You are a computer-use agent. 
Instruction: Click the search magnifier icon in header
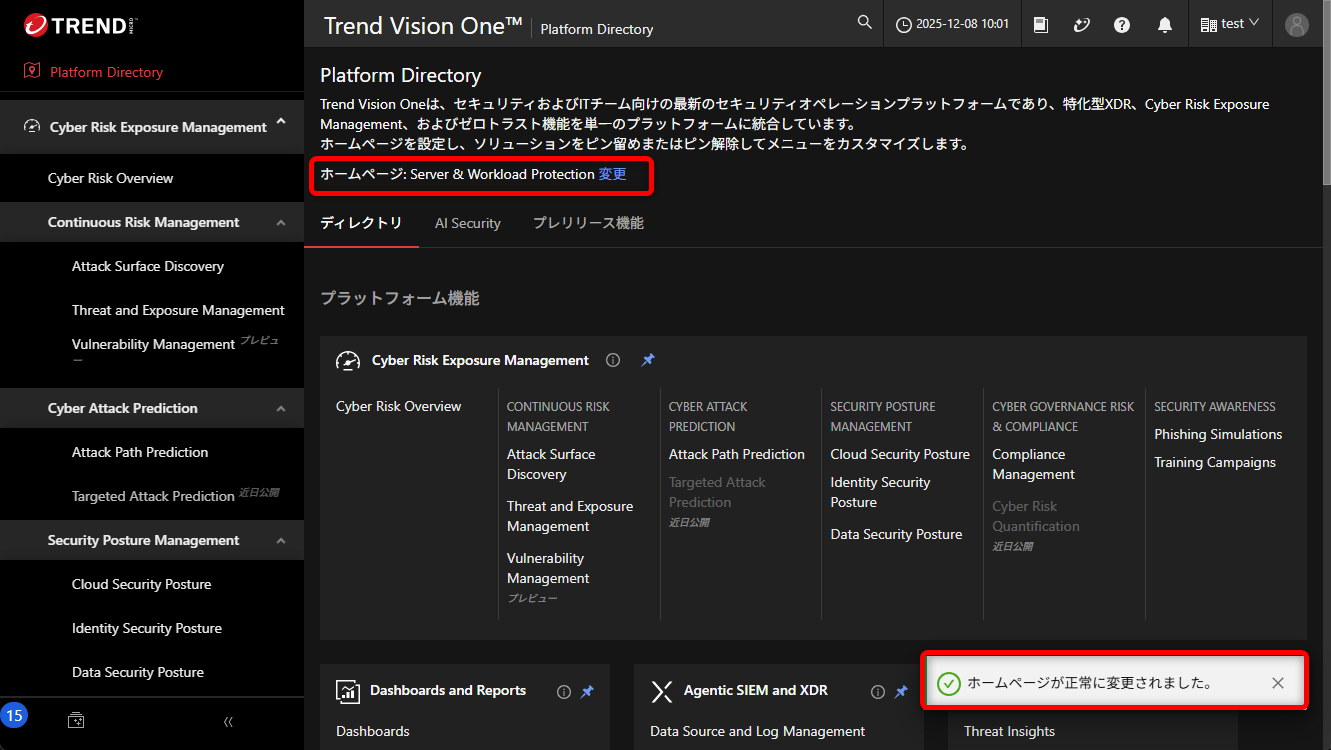click(x=864, y=24)
